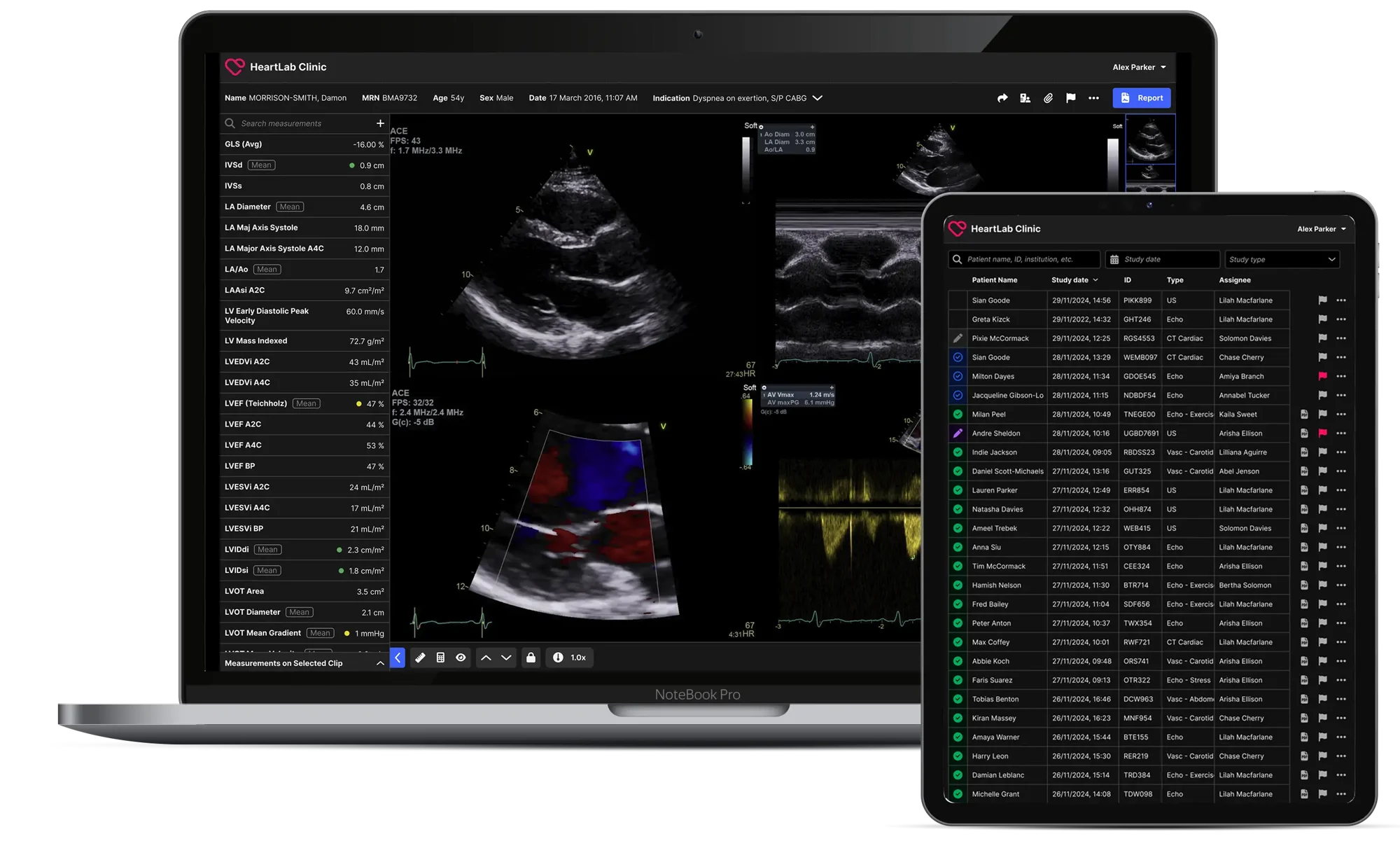The image size is (1400, 846).
Task: Open PDF report for Milan Peel
Action: pyautogui.click(x=1304, y=415)
